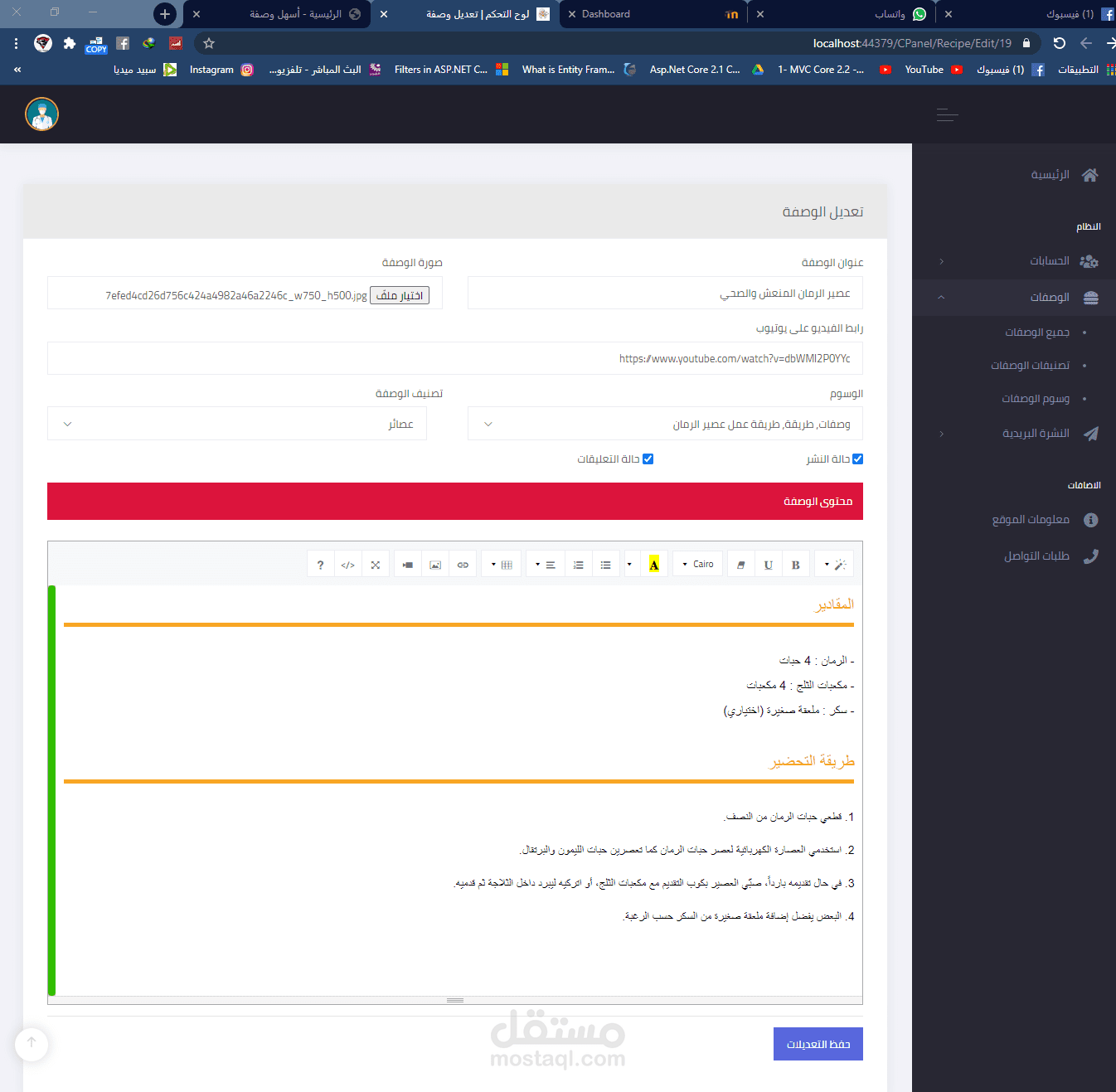Viewport: 1116px width, 1092px height.
Task: Insert an unordered bullet list
Action: pos(606,565)
